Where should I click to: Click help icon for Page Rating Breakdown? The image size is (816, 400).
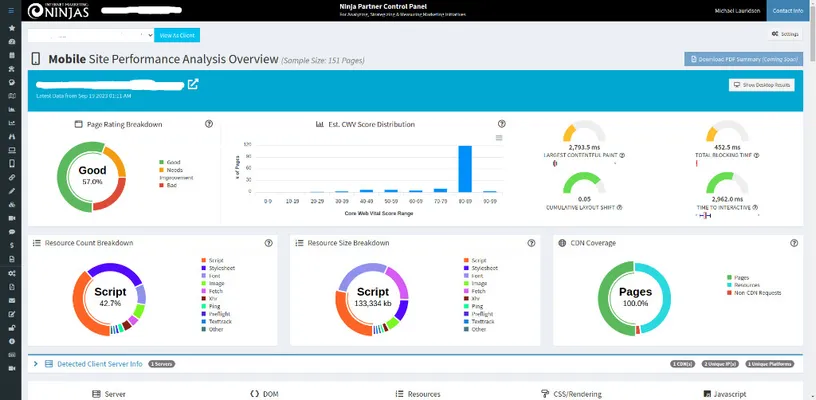coord(209,124)
